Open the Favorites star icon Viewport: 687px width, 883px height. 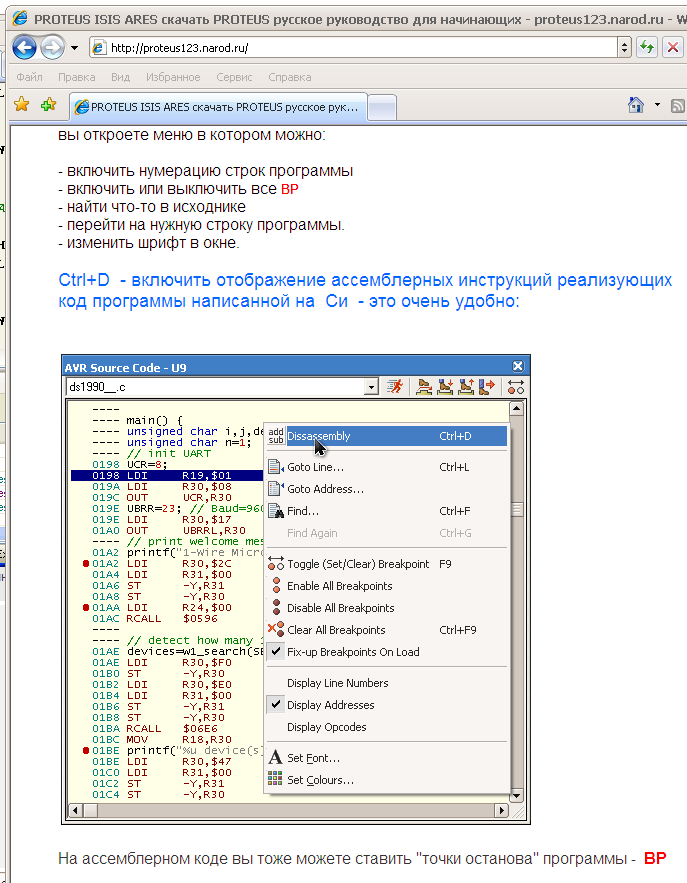click(x=21, y=105)
